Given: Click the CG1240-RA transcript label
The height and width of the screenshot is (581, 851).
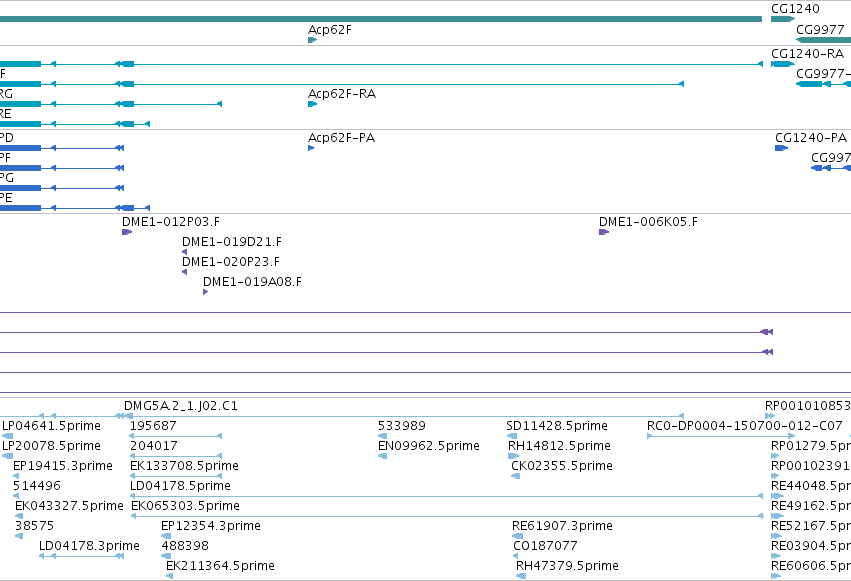Looking at the screenshot, I should tap(807, 54).
